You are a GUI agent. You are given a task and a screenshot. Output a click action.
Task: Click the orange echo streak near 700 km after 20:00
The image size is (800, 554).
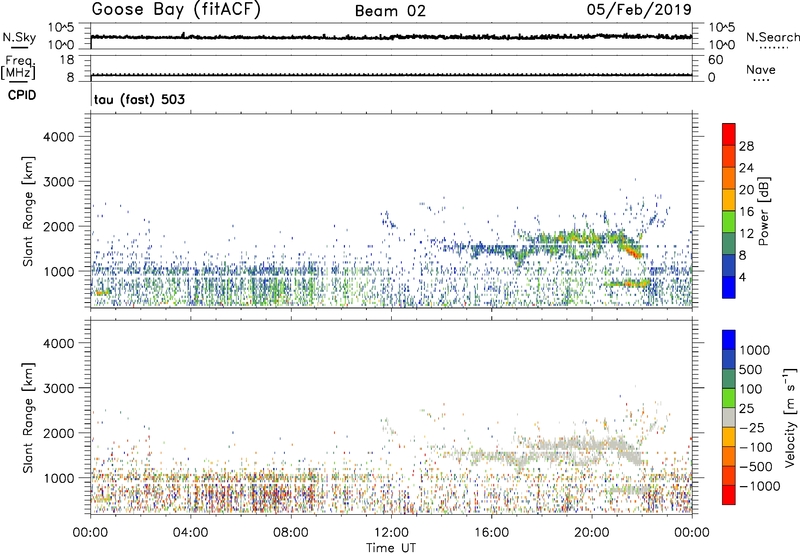[629, 283]
